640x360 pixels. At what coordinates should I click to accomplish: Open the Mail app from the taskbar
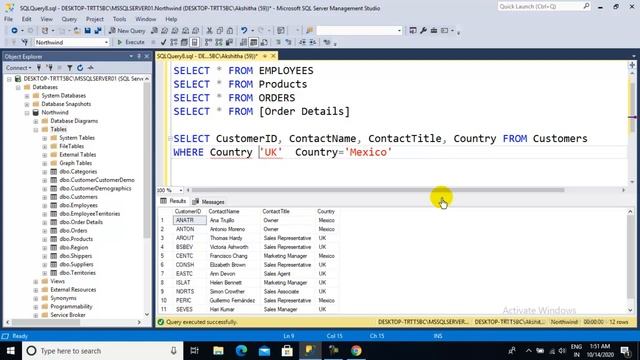pyautogui.click(x=264, y=351)
